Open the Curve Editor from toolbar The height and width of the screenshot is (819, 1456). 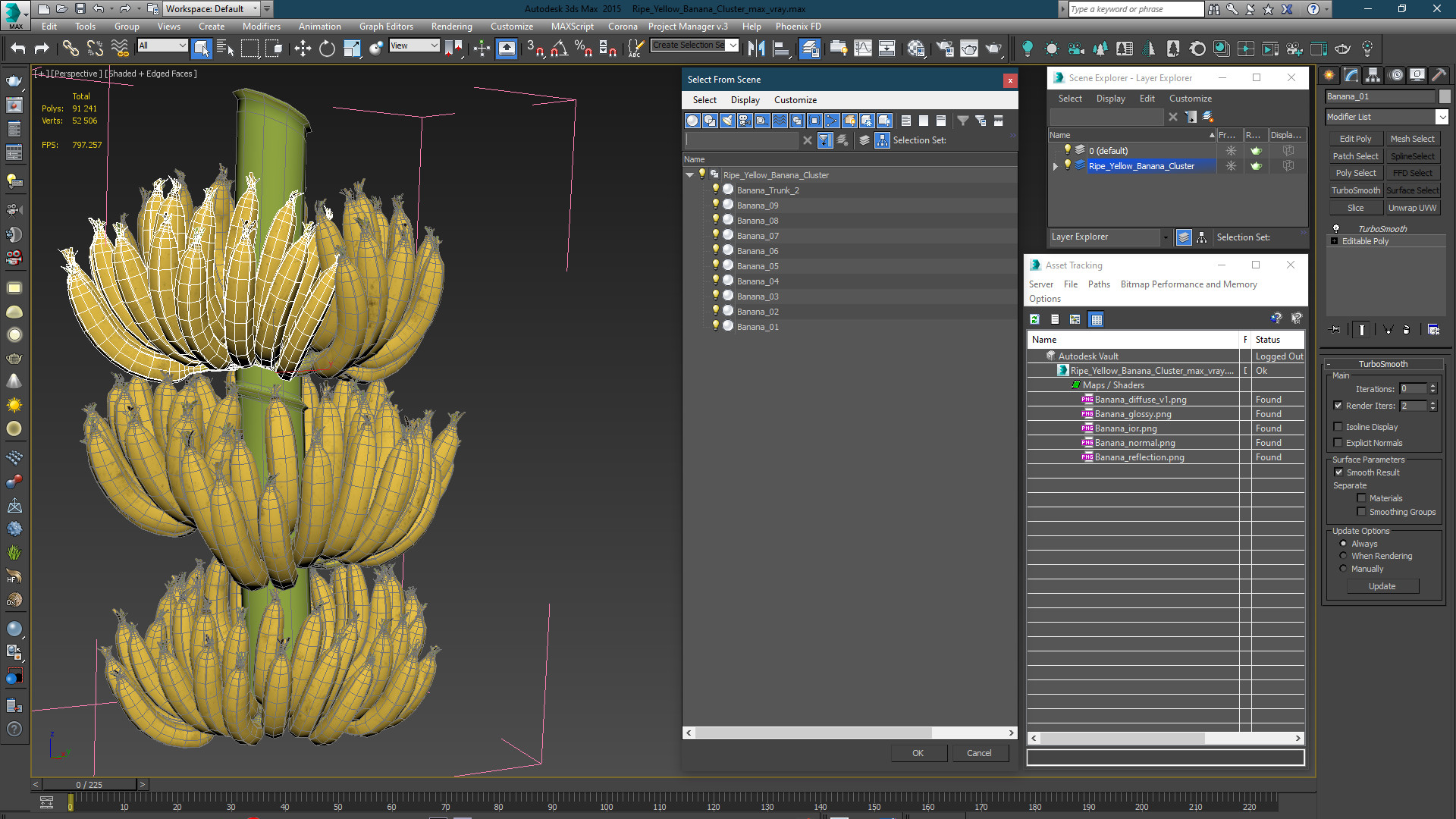coord(863,49)
